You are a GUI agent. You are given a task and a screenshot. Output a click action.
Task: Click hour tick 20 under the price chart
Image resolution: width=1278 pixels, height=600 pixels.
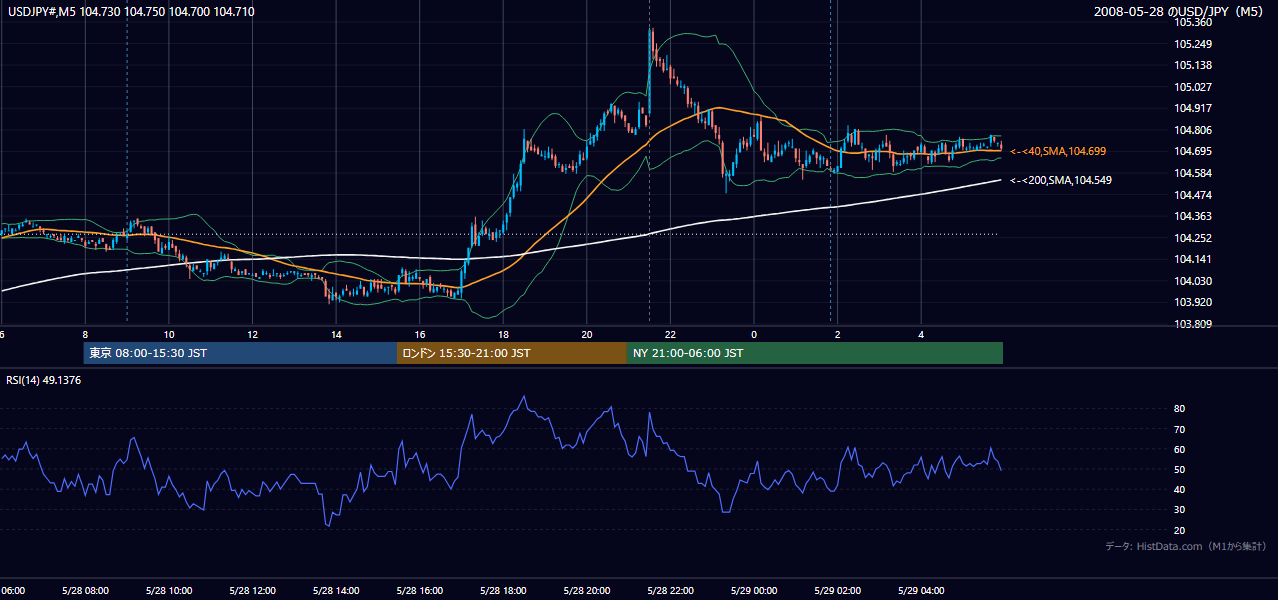[x=586, y=334]
